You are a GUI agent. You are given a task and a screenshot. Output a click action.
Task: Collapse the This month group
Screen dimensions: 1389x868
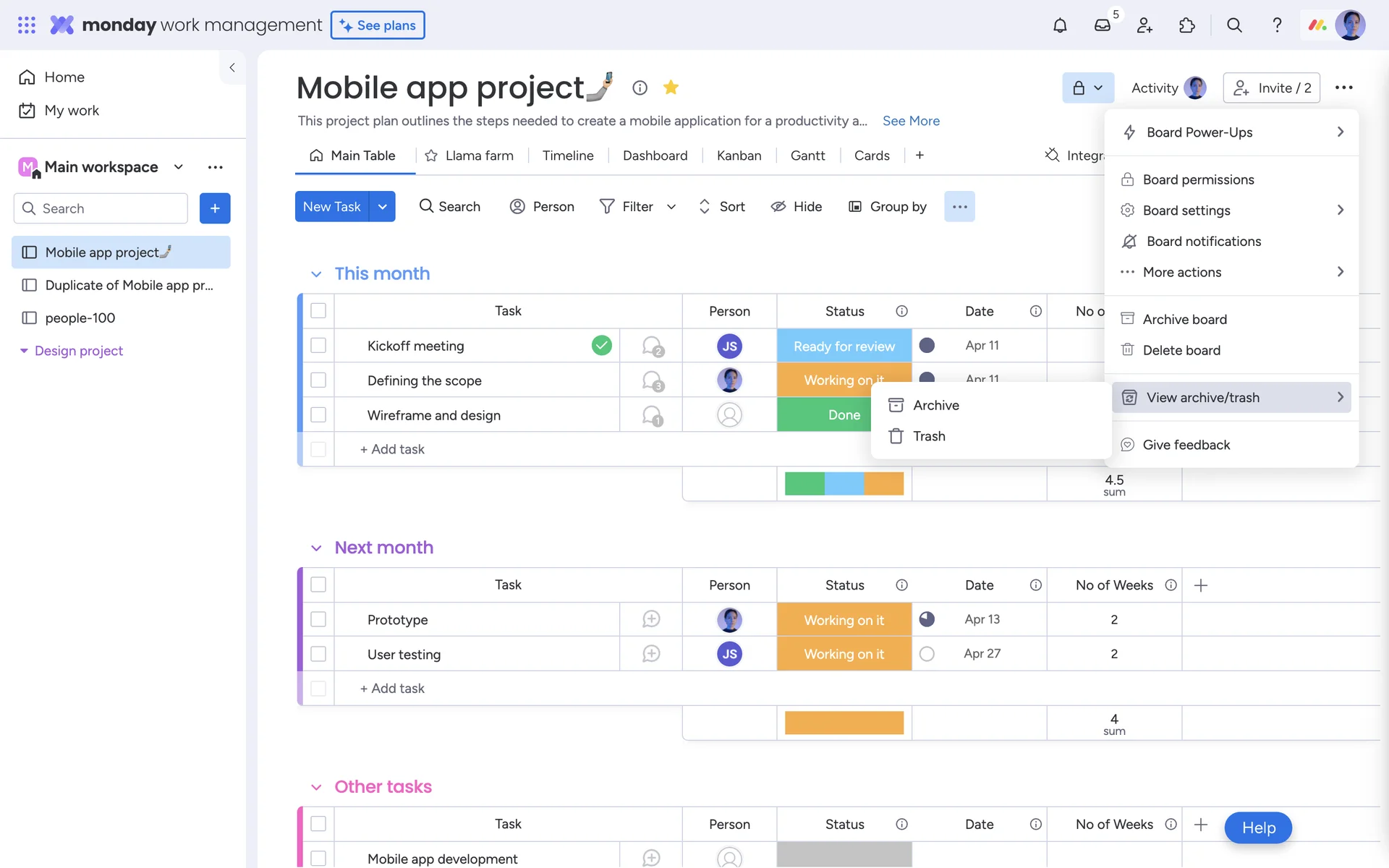(316, 274)
